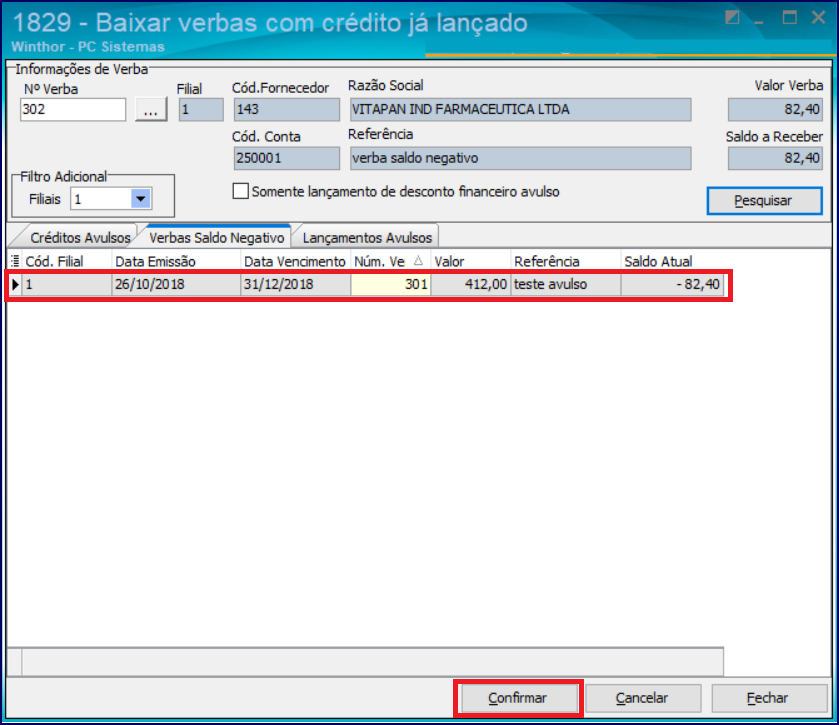Expand the Filiais dropdown arrow
The height and width of the screenshot is (725, 839).
click(141, 199)
